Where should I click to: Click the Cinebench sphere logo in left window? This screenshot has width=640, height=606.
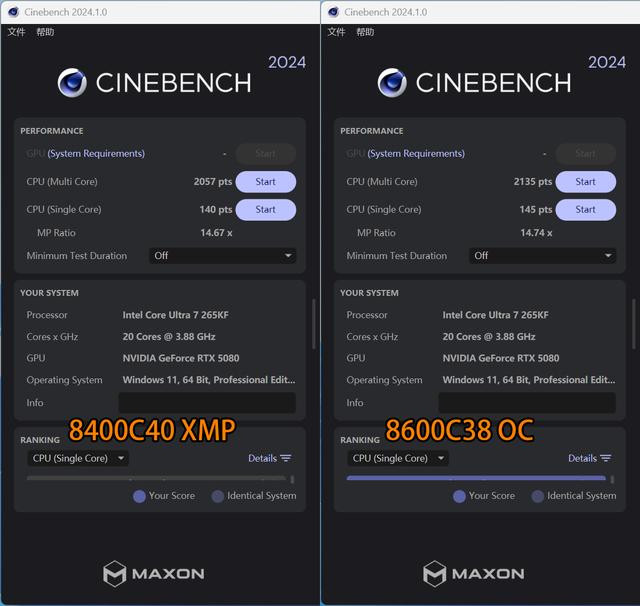click(x=72, y=82)
